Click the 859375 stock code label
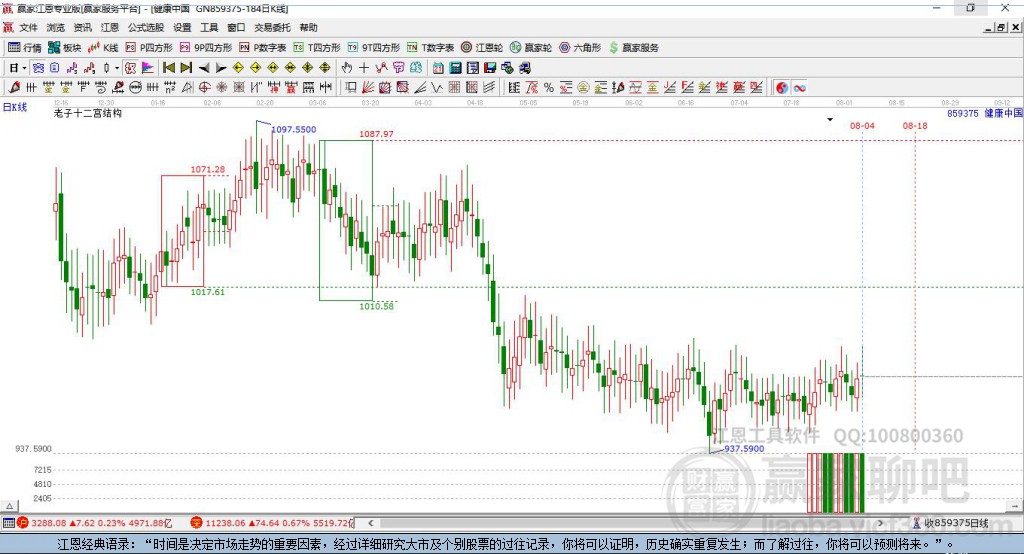1024x554 pixels. [x=963, y=113]
